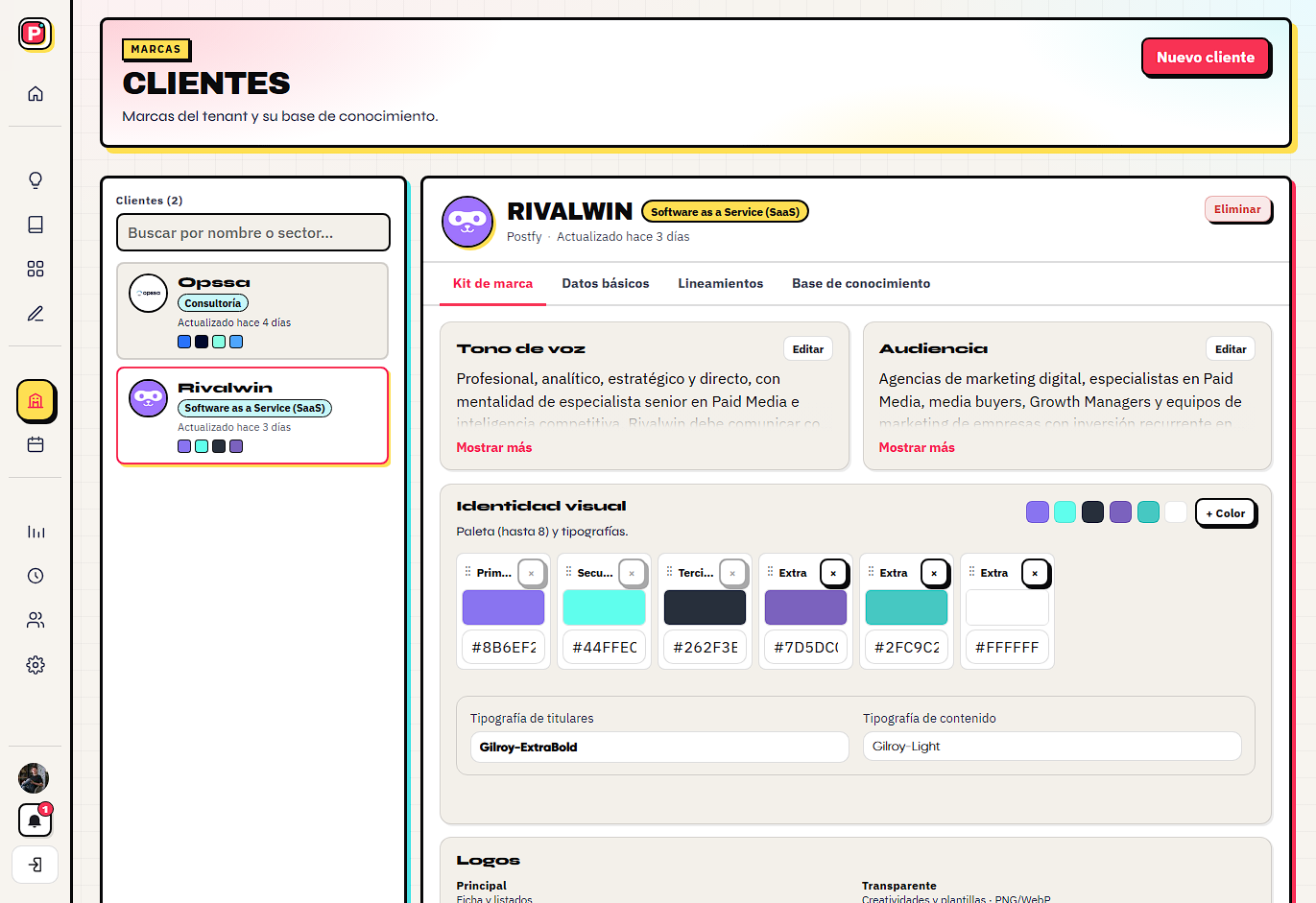Viewport: 1316px width, 903px height.
Task: Remove the Extra #2FC9C2 color card
Action: pos(934,573)
